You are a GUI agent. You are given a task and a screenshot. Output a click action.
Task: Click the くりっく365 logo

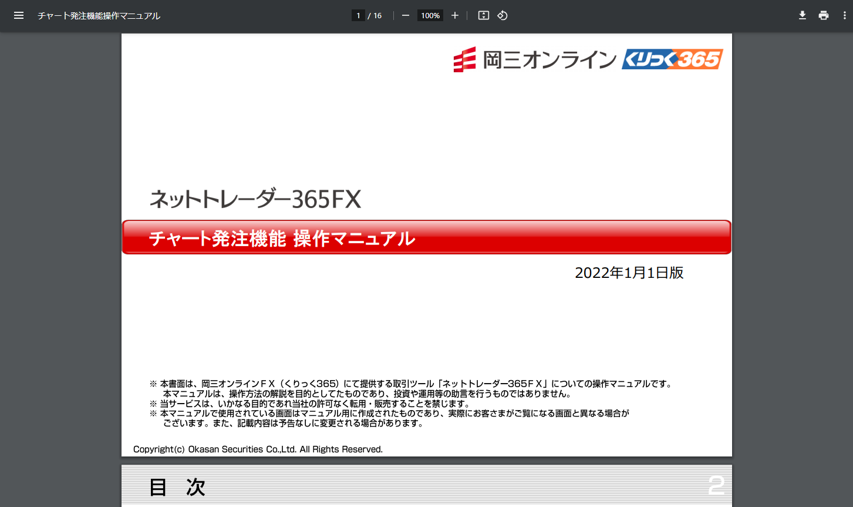tap(672, 59)
